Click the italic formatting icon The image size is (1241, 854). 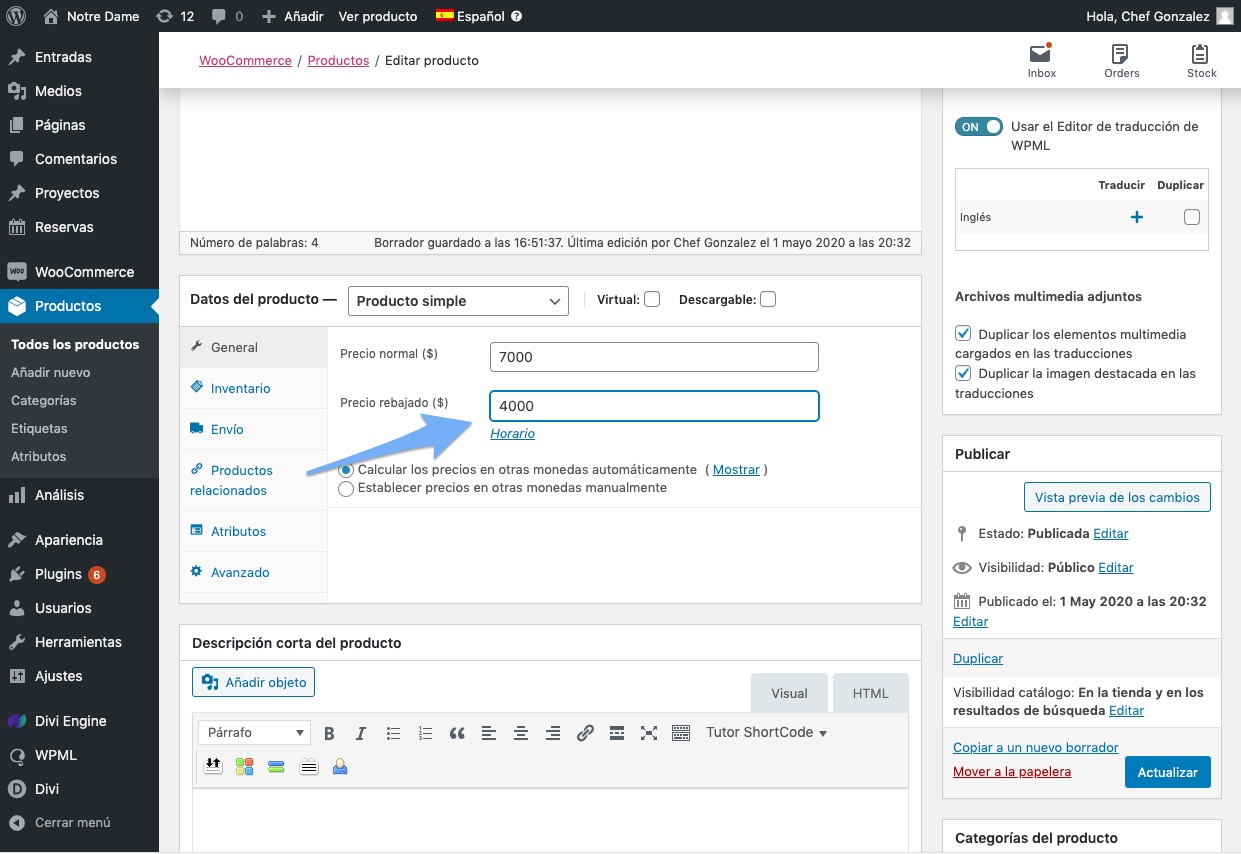tap(361, 733)
